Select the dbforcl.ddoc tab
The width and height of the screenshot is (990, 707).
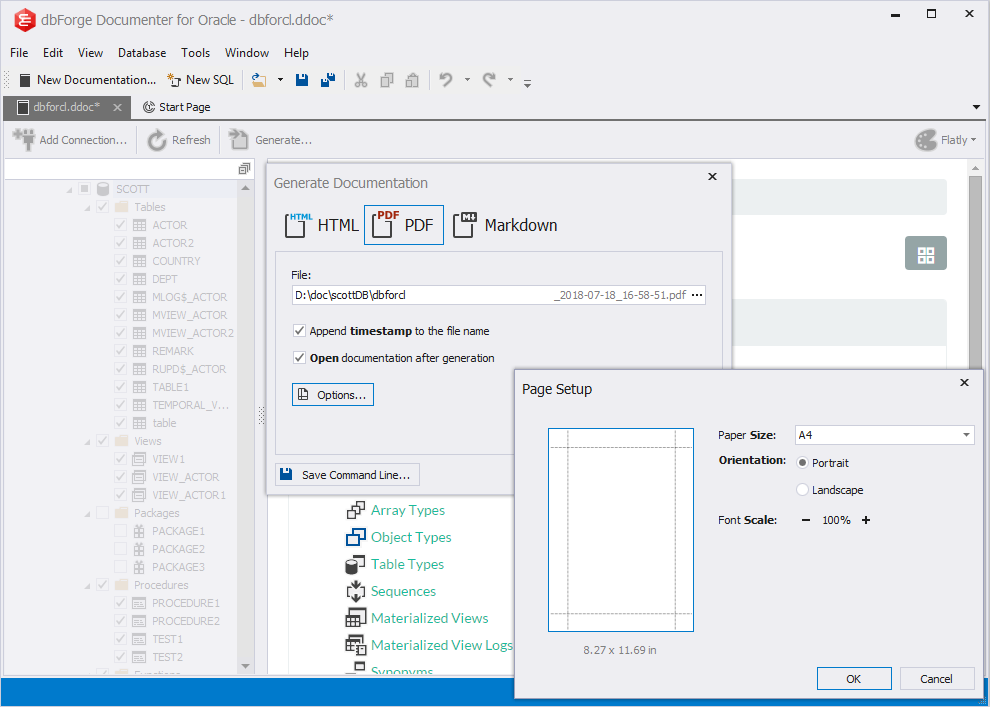pos(66,107)
